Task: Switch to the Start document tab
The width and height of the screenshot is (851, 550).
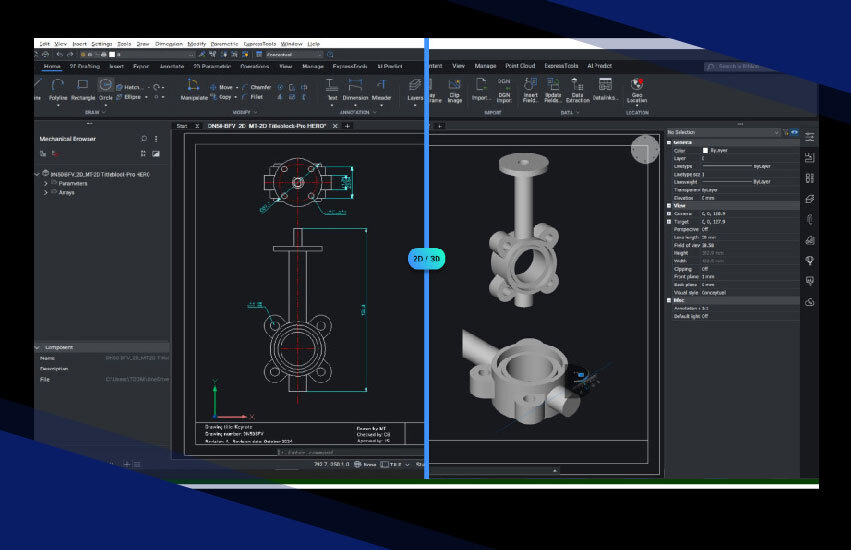Action: pos(182,126)
